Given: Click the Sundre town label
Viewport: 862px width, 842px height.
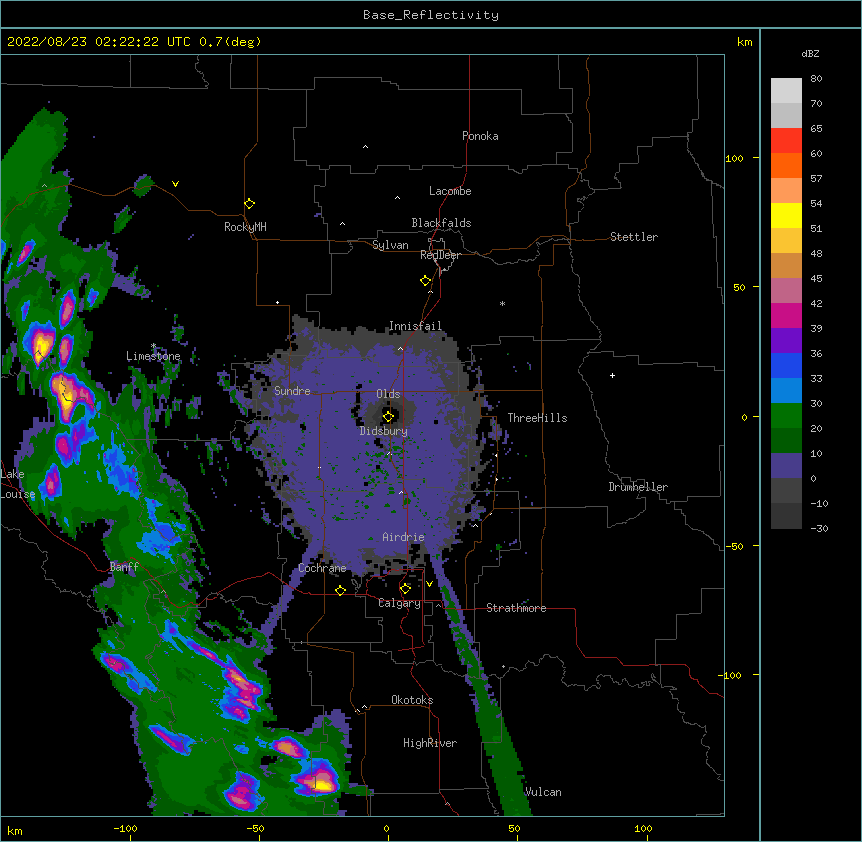Looking at the screenshot, I should 292,391.
